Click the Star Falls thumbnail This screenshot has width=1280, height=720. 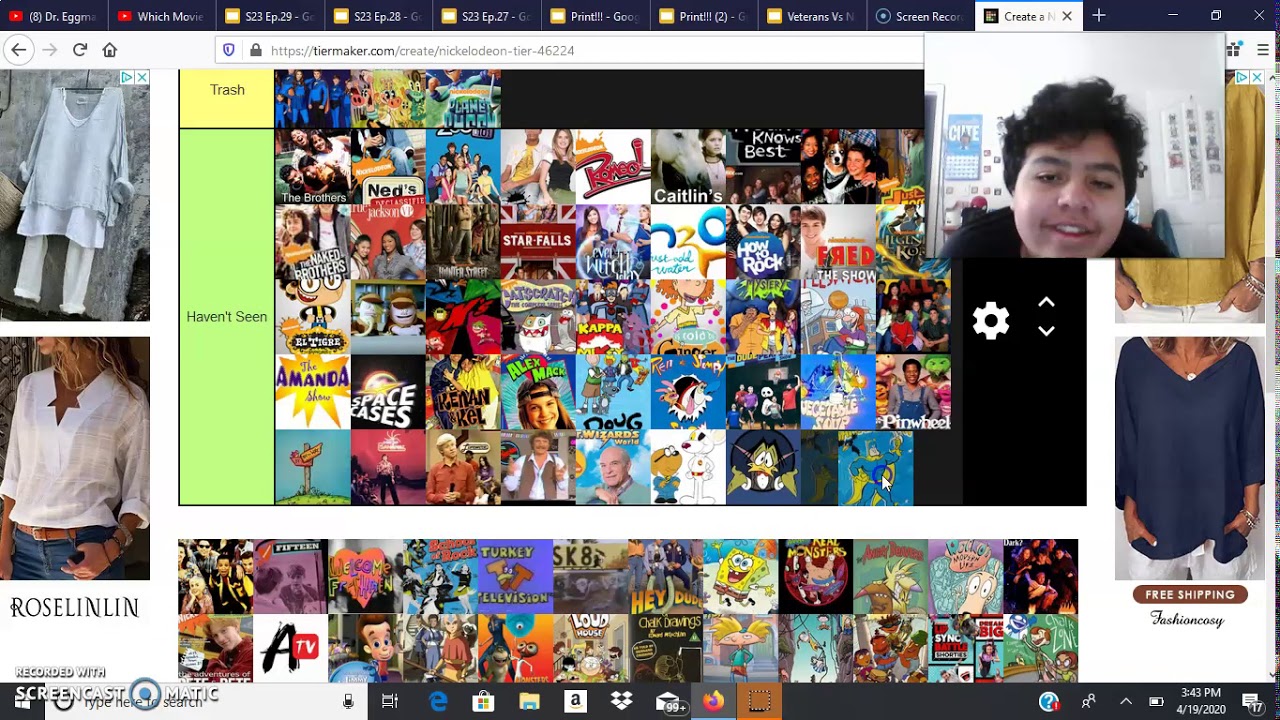pos(538,242)
